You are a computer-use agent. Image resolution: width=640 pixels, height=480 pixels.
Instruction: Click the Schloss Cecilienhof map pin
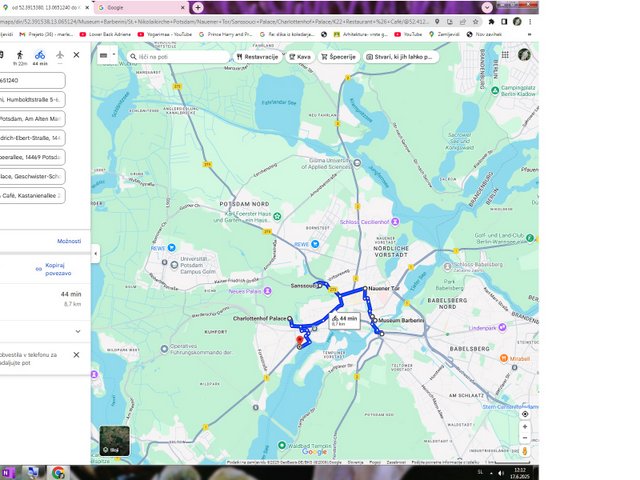coord(395,222)
